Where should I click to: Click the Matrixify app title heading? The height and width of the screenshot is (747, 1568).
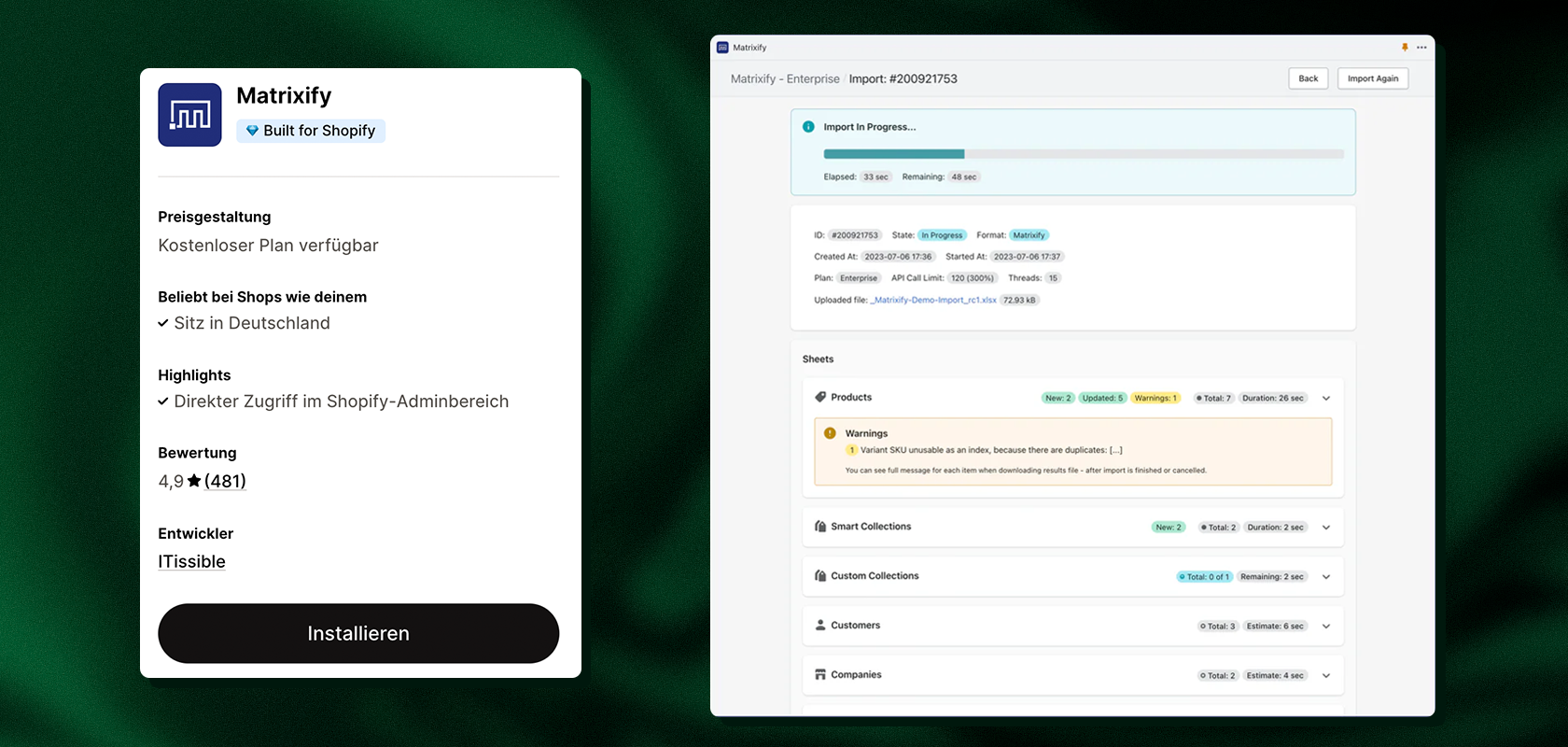pyautogui.click(x=284, y=96)
